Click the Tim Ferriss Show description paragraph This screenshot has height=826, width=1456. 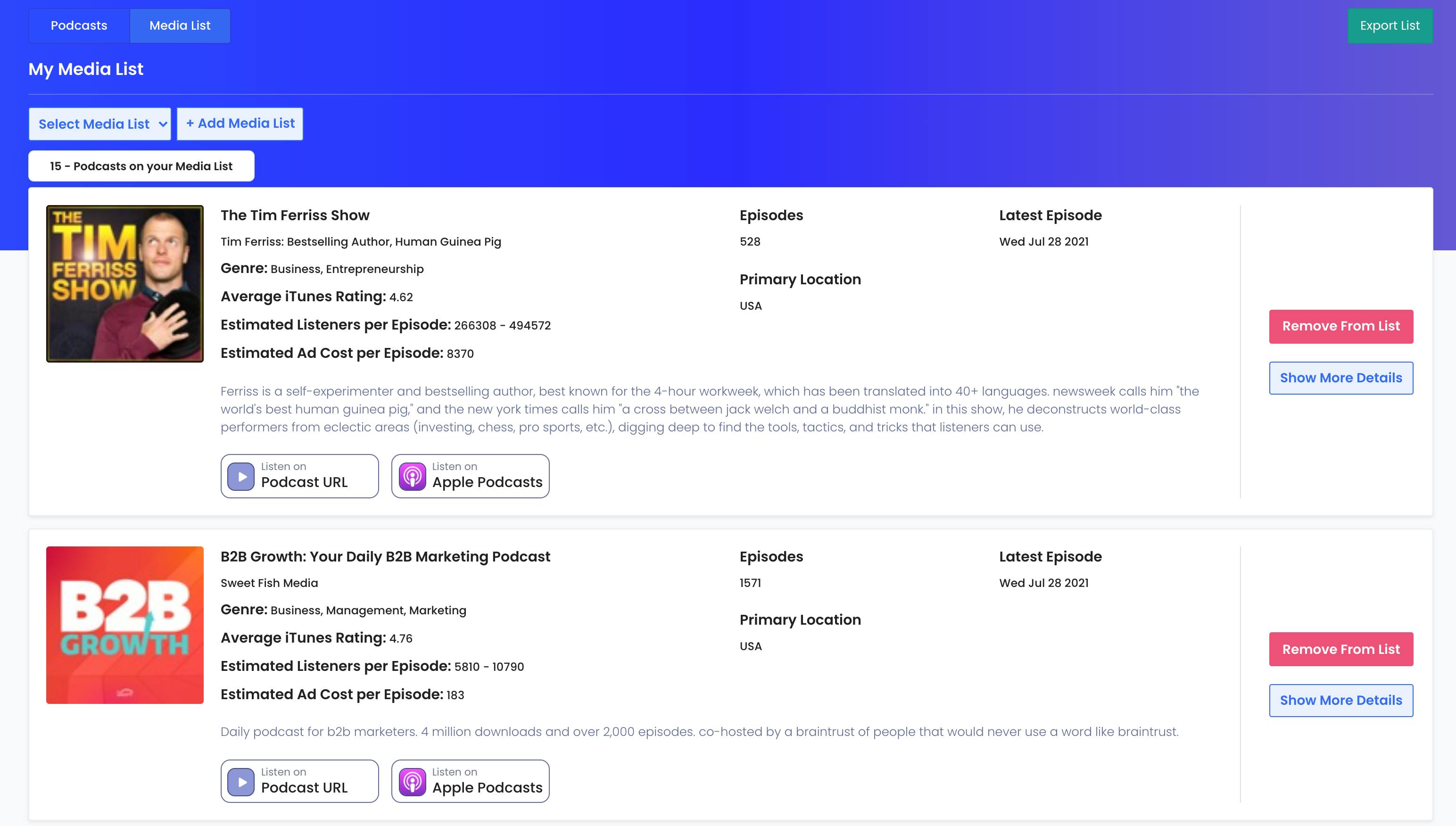click(x=710, y=409)
